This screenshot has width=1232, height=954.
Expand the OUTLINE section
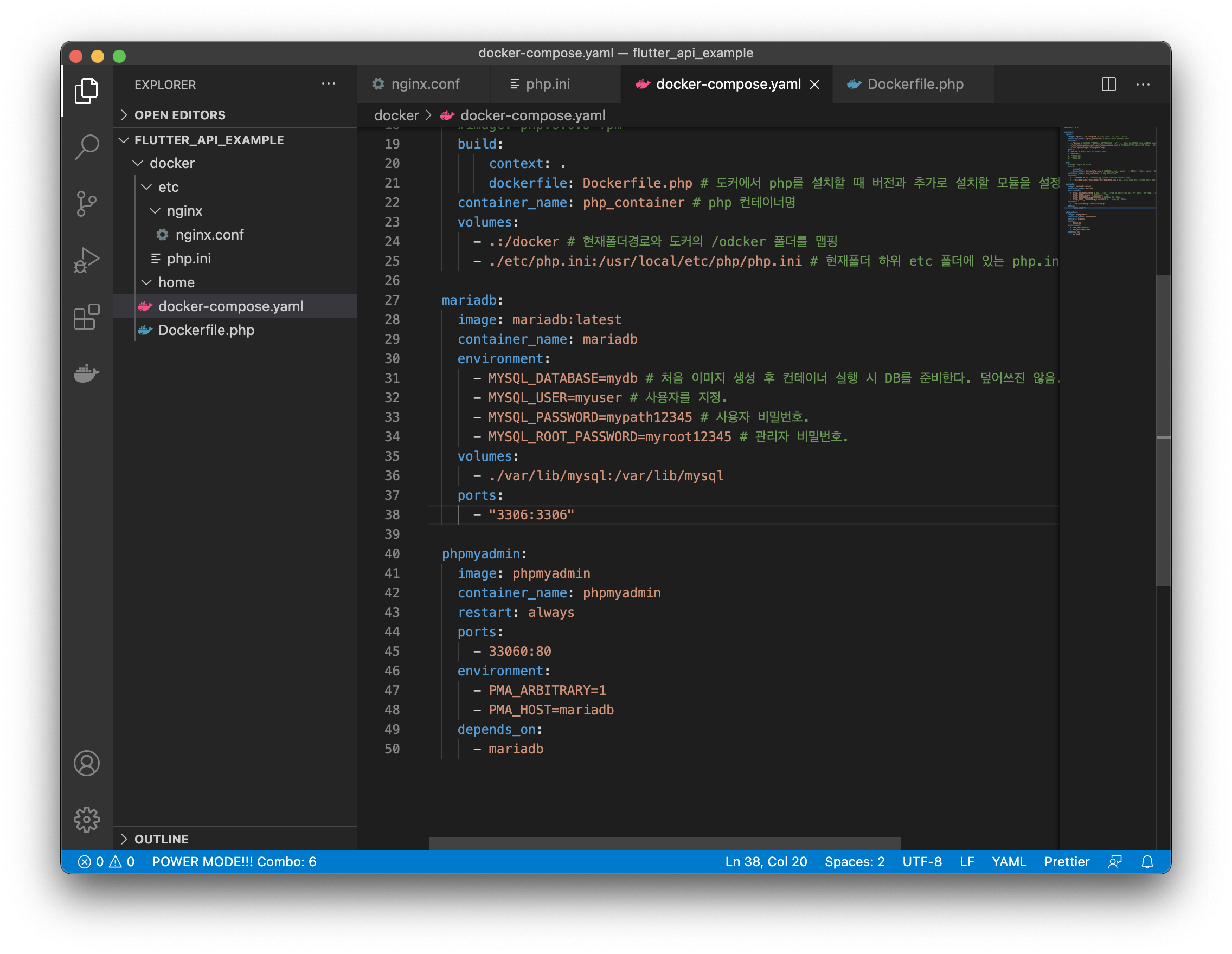[x=162, y=839]
